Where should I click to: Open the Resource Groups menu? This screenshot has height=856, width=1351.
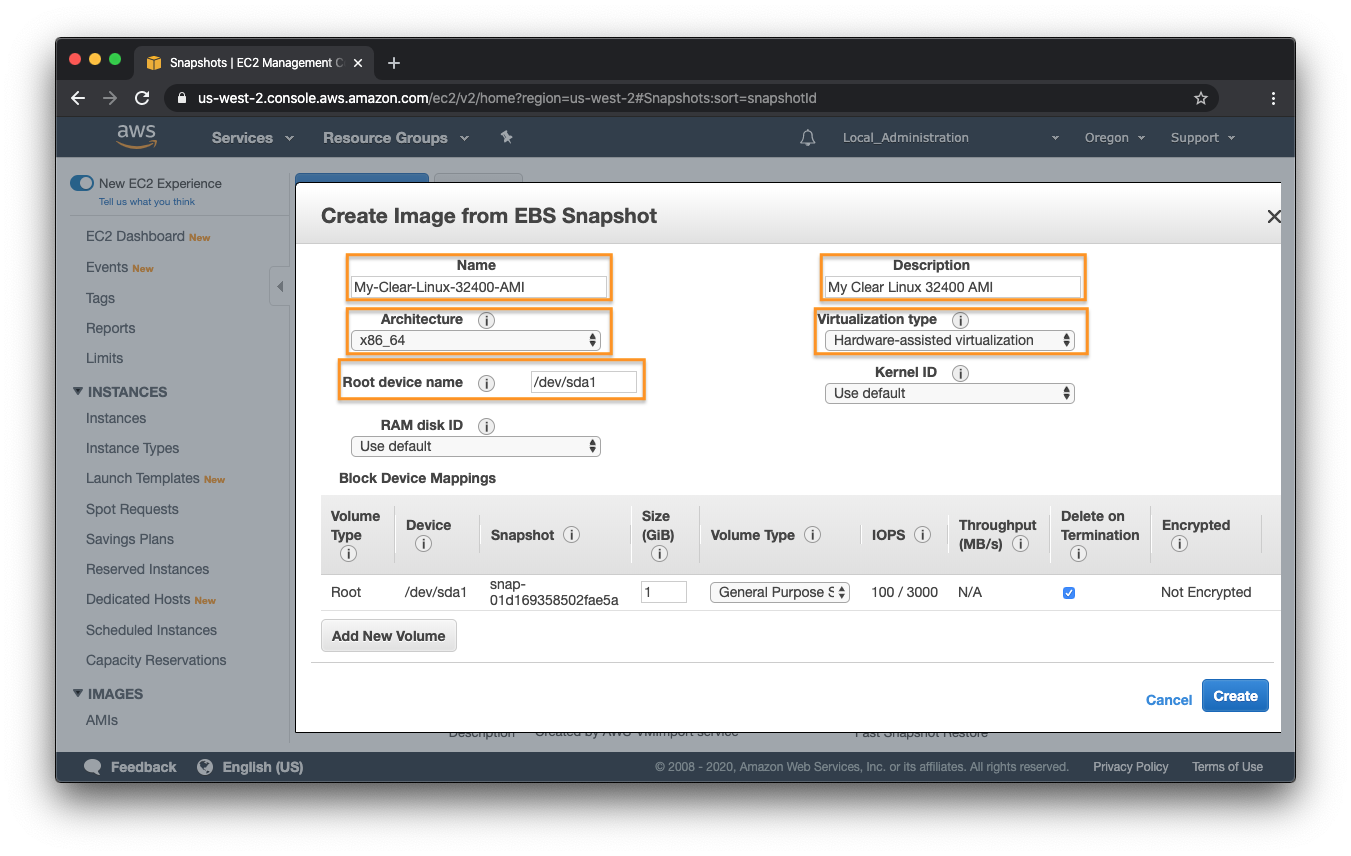396,138
